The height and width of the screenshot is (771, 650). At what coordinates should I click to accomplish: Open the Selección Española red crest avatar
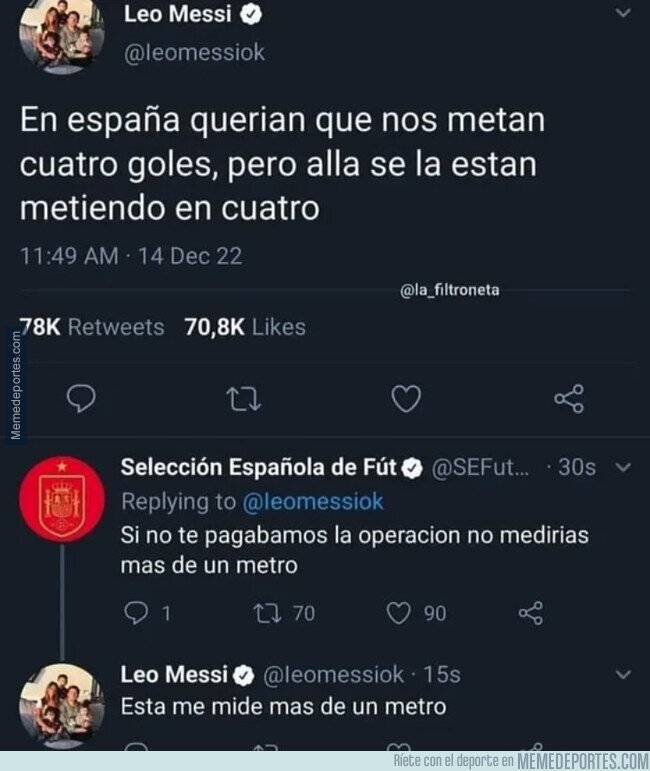point(62,497)
